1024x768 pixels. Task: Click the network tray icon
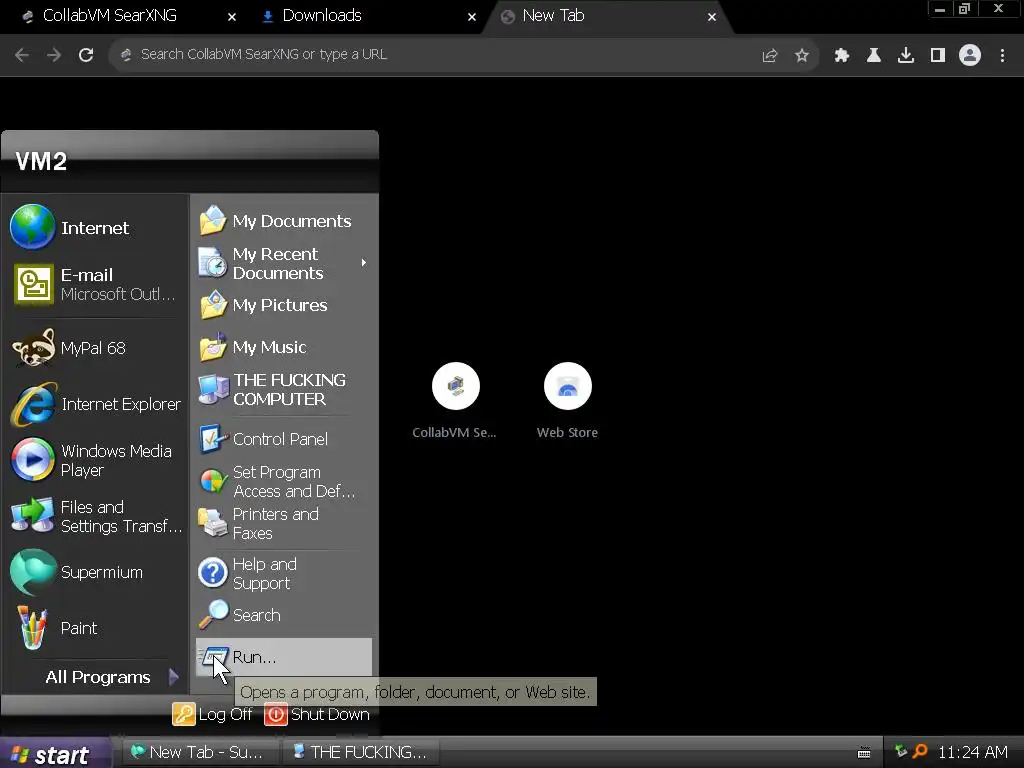(901, 751)
